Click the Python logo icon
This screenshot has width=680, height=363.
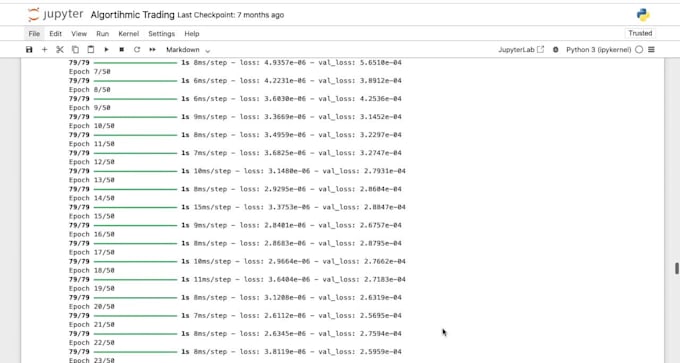643,14
